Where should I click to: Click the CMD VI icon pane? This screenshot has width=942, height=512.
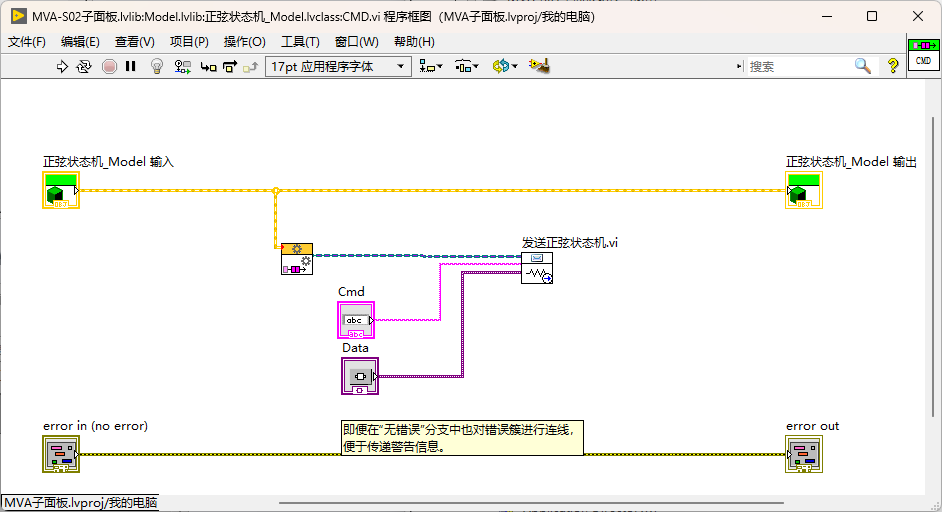pos(923,54)
